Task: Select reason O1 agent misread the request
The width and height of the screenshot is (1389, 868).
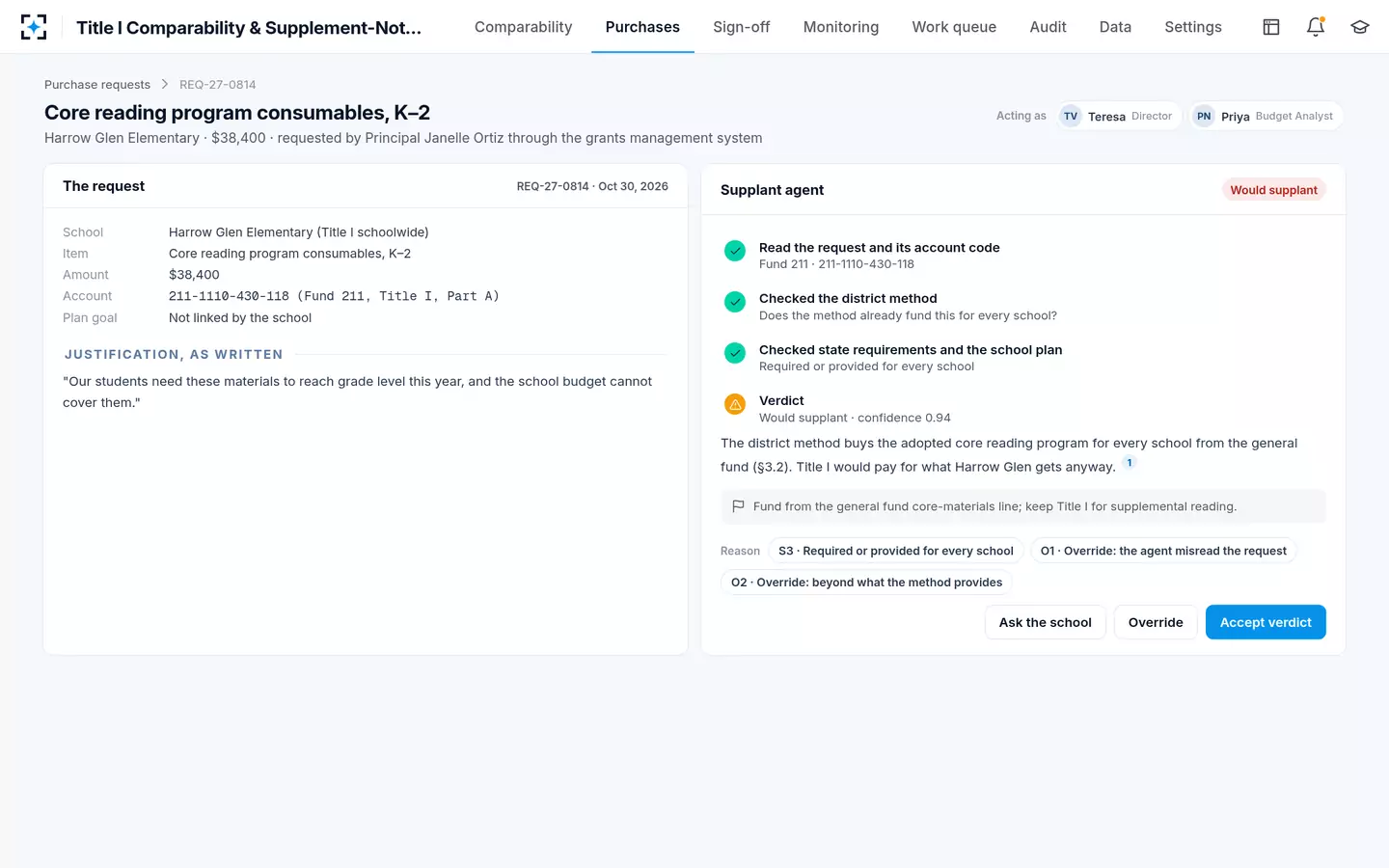Action: 1163,551
